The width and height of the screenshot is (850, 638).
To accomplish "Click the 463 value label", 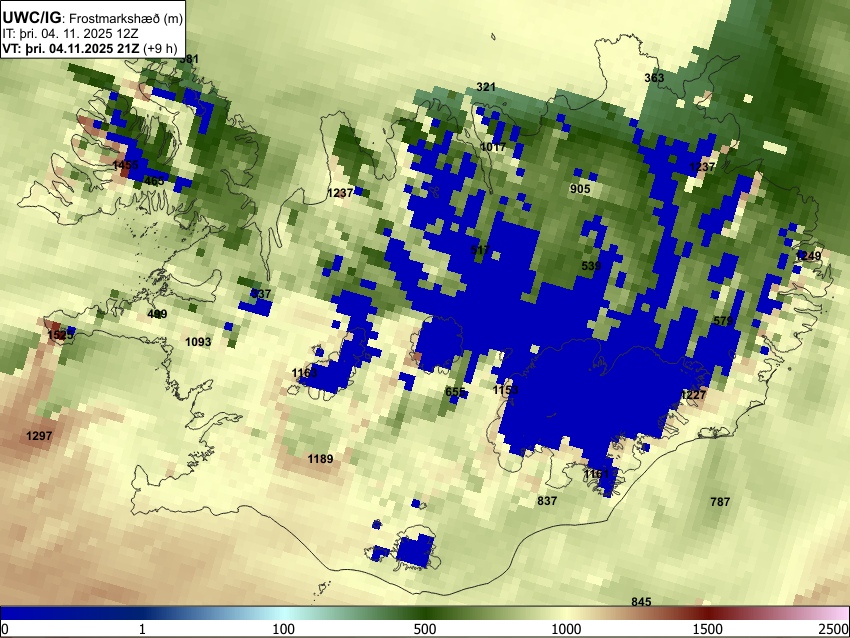I will pyautogui.click(x=154, y=181).
